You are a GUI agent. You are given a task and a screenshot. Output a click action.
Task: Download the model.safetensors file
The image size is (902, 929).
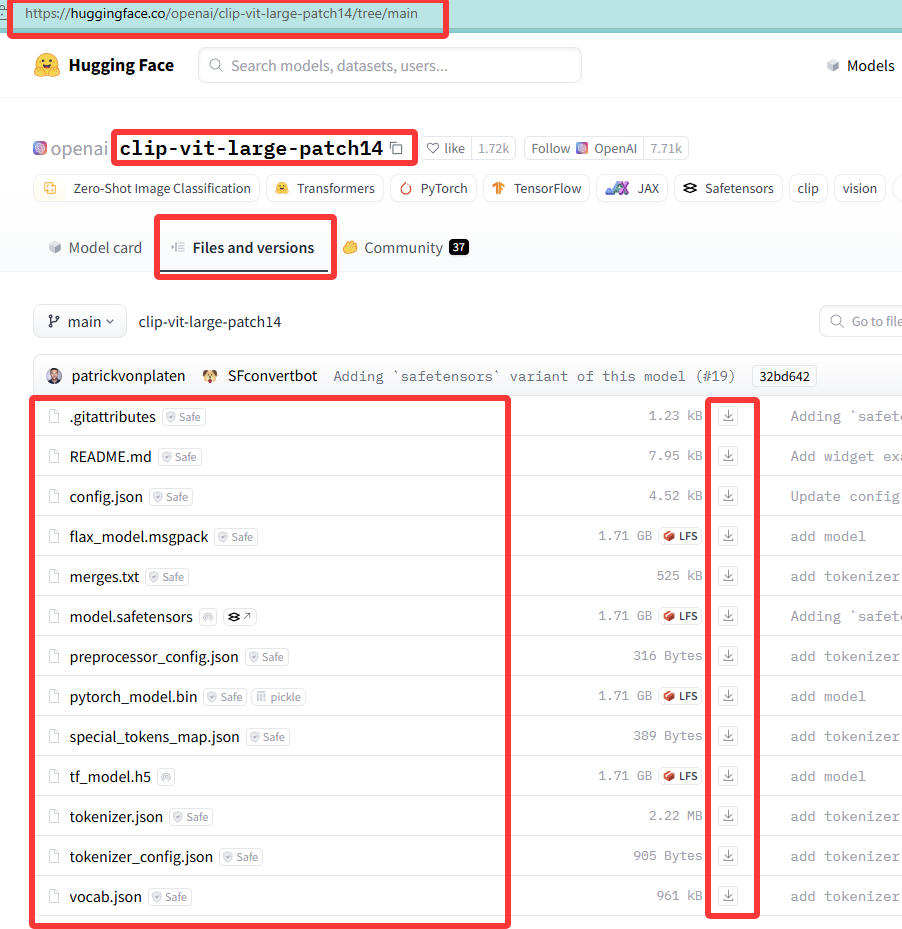tap(728, 616)
